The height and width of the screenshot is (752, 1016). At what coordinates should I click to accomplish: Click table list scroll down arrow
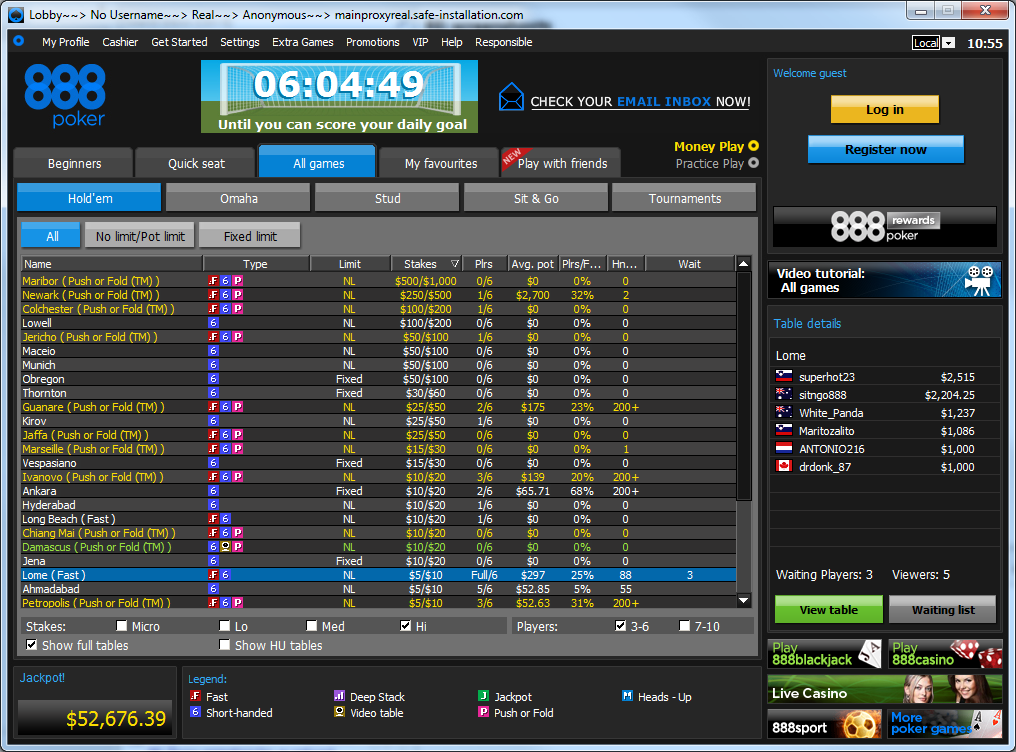tap(744, 600)
